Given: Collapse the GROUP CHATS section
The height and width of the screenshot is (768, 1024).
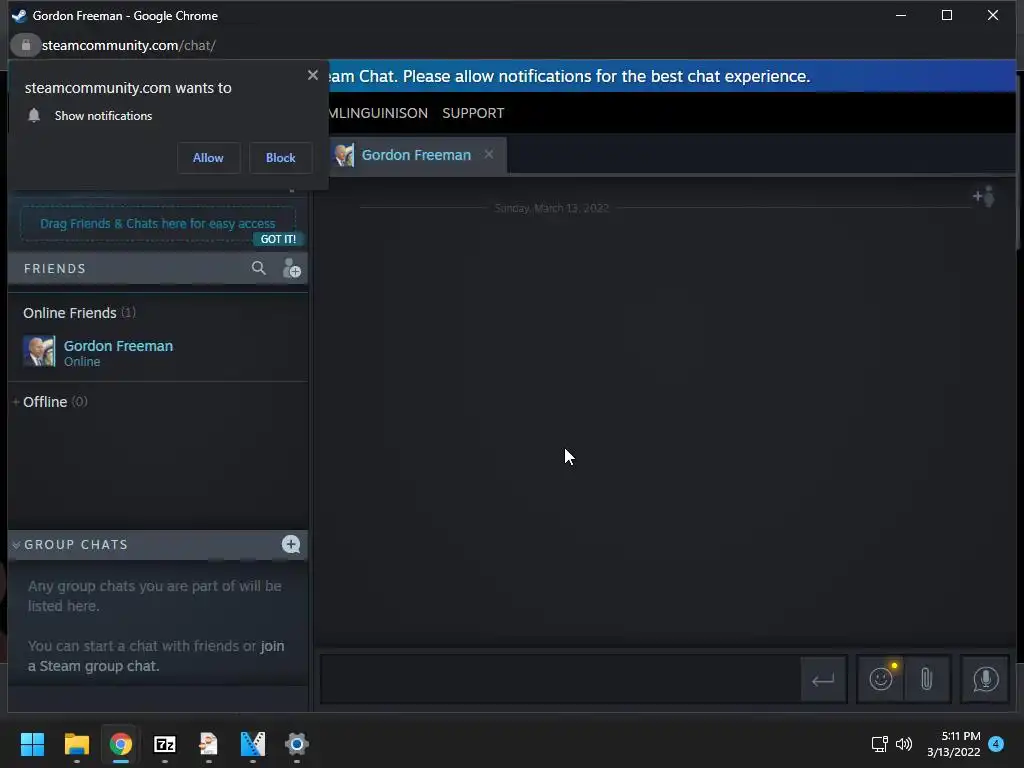Looking at the screenshot, I should [x=16, y=545].
